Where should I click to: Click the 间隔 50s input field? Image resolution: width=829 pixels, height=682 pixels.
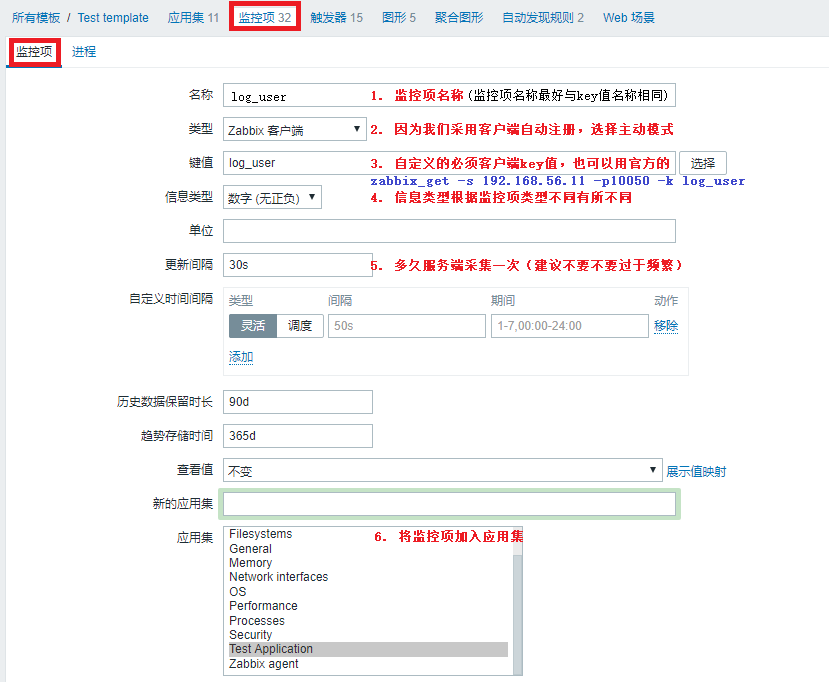[x=407, y=326]
